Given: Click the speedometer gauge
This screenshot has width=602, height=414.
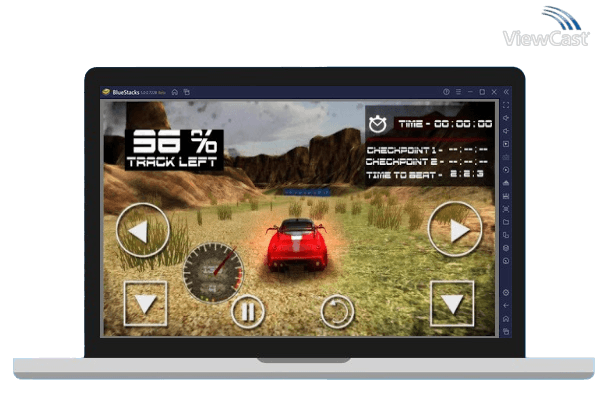Looking at the screenshot, I should pyautogui.click(x=213, y=273).
